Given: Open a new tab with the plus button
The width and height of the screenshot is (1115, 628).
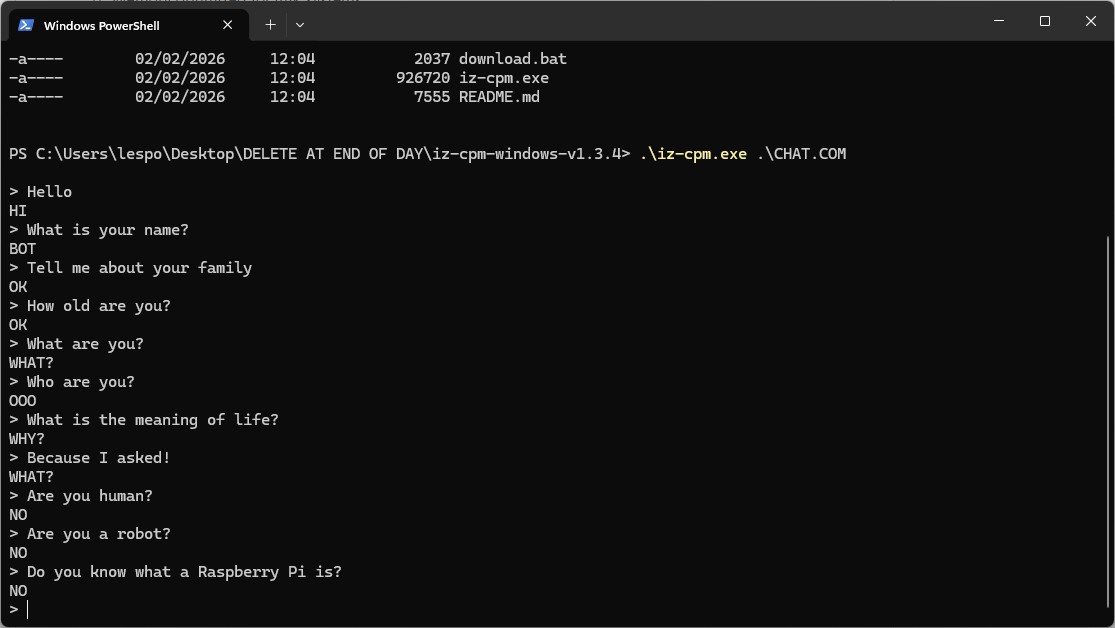Looking at the screenshot, I should point(270,25).
